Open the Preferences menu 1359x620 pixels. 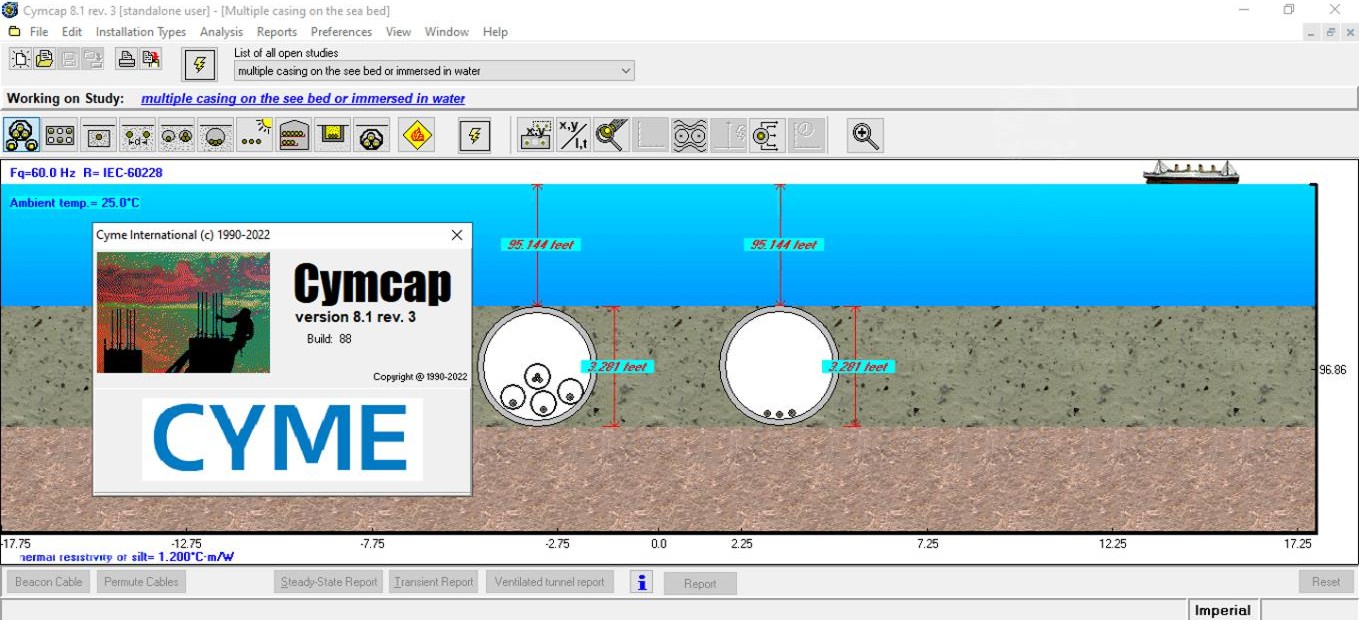(x=341, y=32)
